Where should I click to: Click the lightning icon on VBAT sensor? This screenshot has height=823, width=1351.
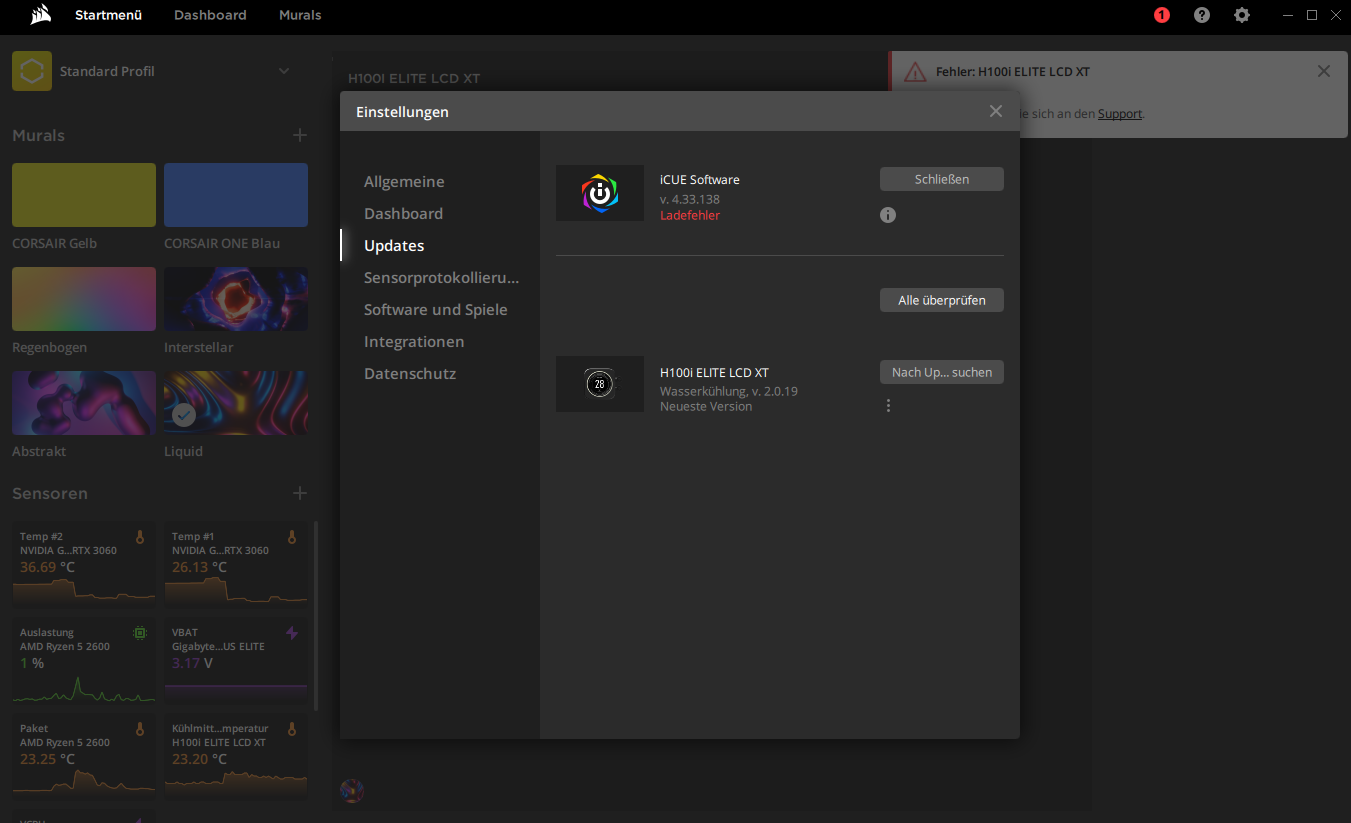[x=292, y=633]
